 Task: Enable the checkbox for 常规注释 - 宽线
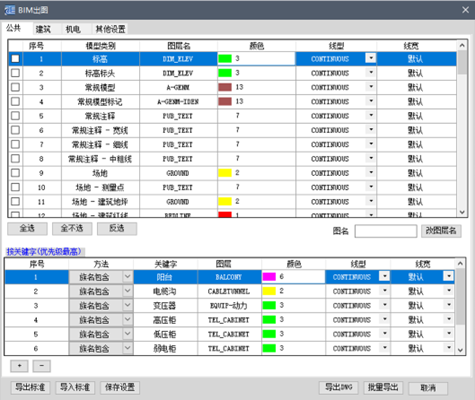(x=15, y=130)
